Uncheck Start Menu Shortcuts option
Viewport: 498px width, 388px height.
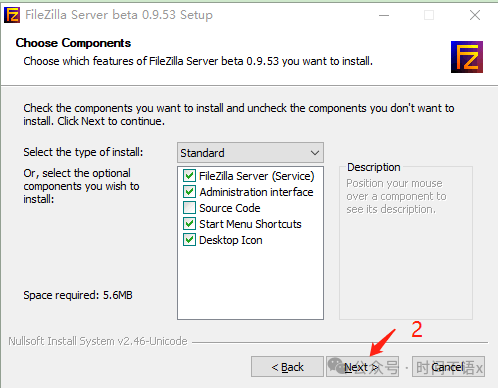189,224
